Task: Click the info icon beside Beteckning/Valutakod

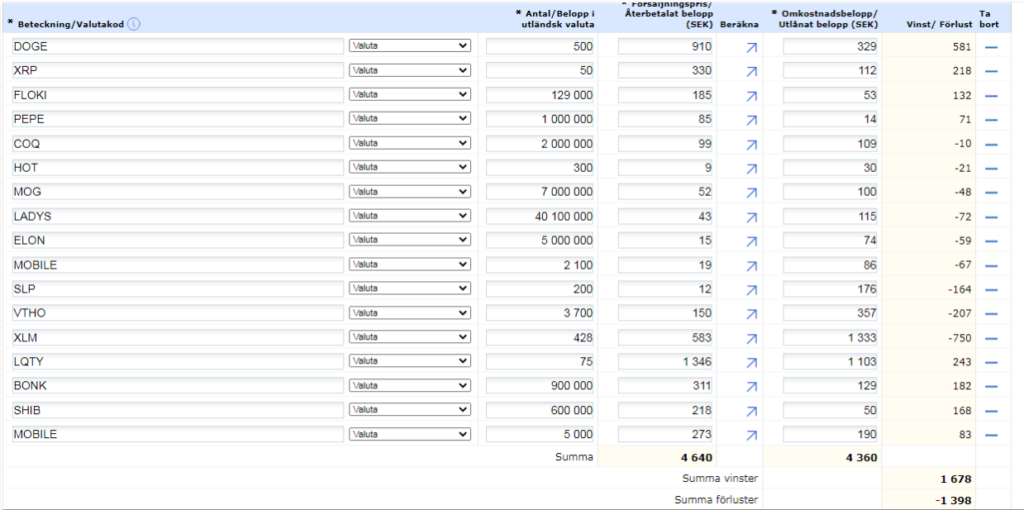Action: pyautogui.click(x=134, y=23)
